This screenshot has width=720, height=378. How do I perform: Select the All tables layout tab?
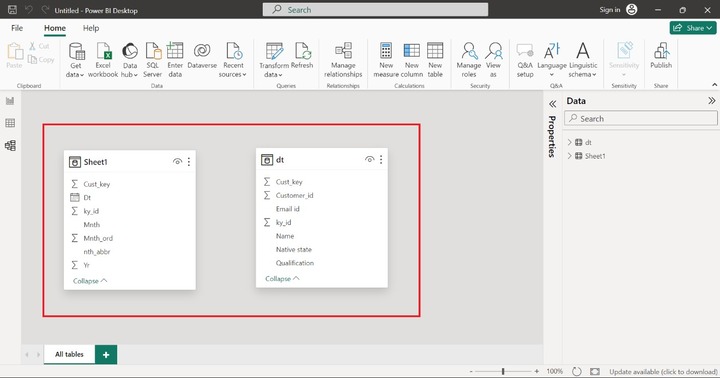(69, 354)
